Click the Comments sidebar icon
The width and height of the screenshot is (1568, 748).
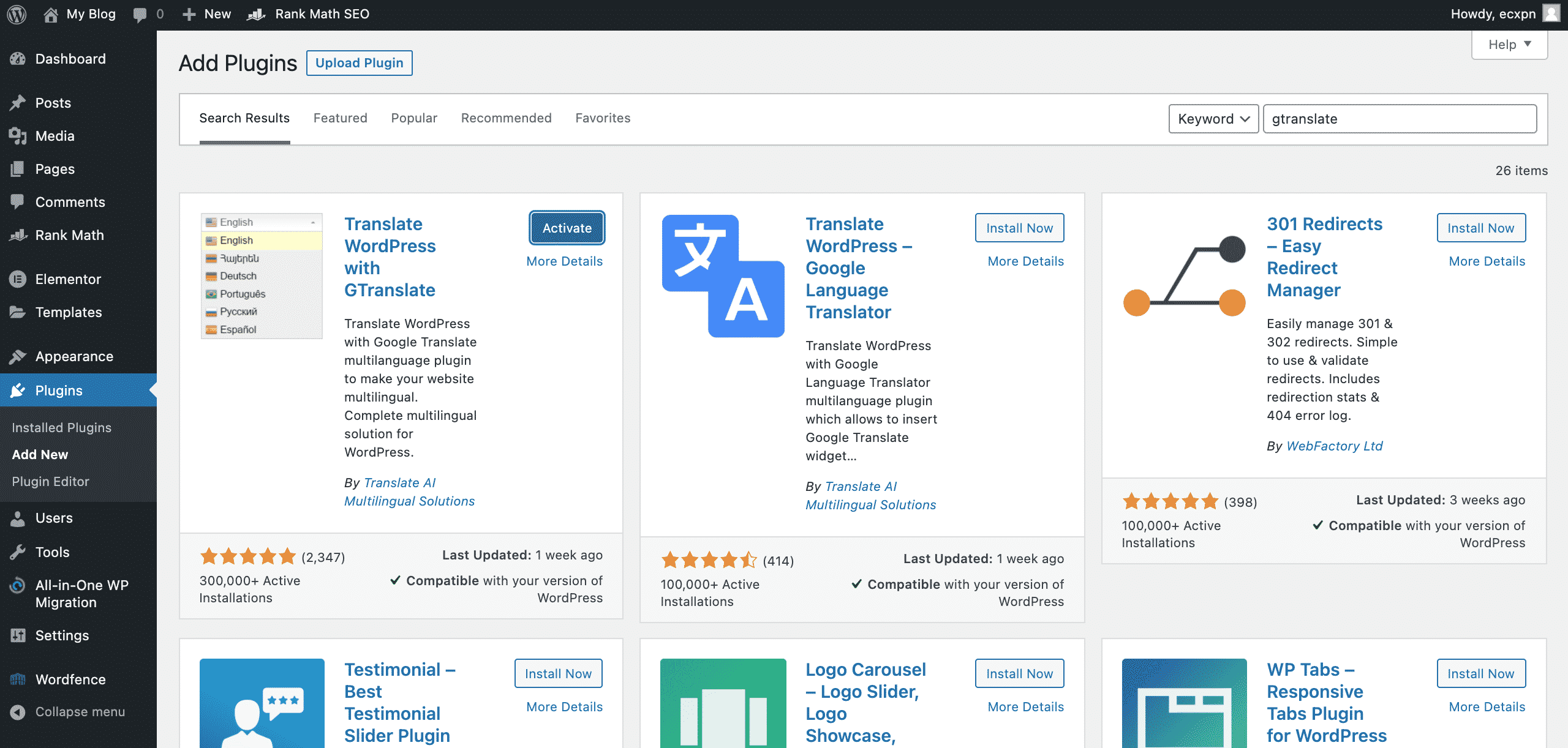pyautogui.click(x=18, y=202)
